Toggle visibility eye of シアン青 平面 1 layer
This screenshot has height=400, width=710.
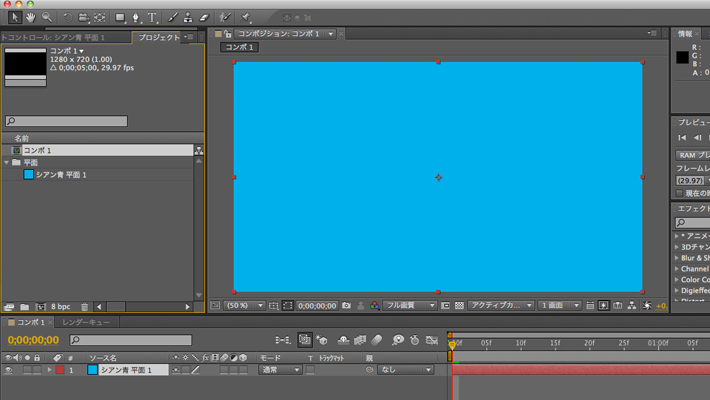tap(9, 370)
